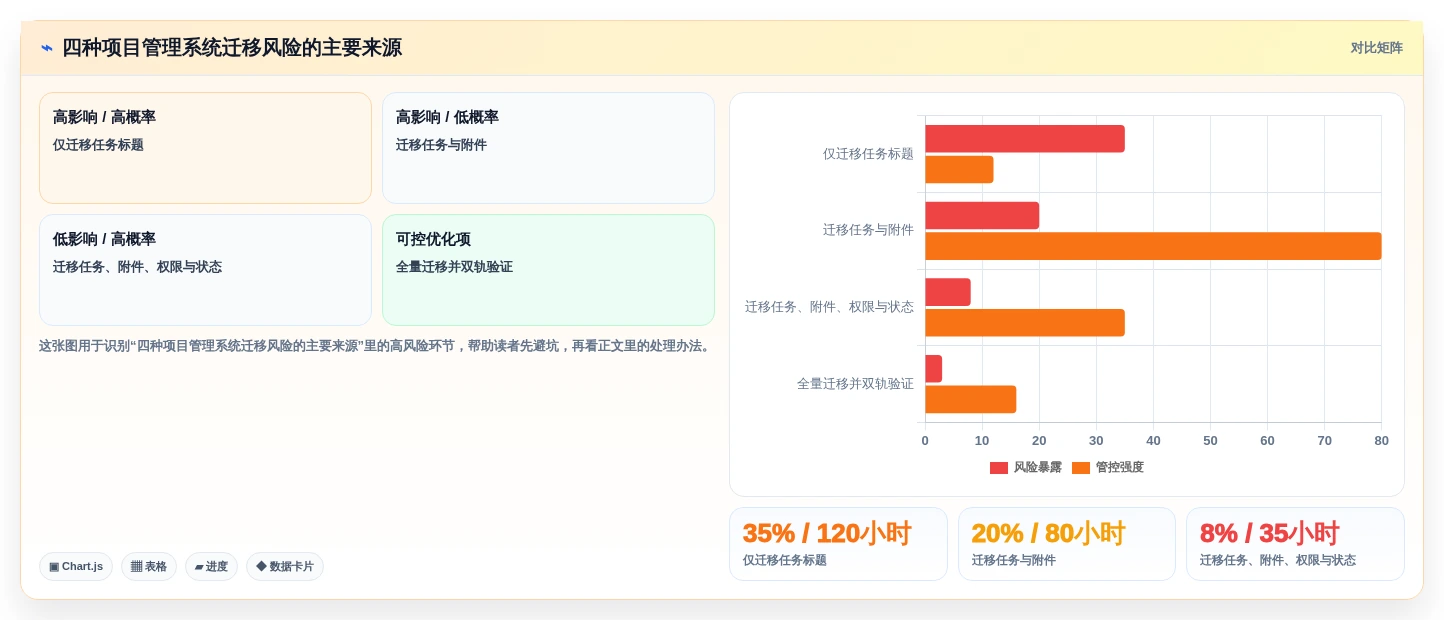Click the description paragraph starting 这张图用于识别

[x=376, y=346]
